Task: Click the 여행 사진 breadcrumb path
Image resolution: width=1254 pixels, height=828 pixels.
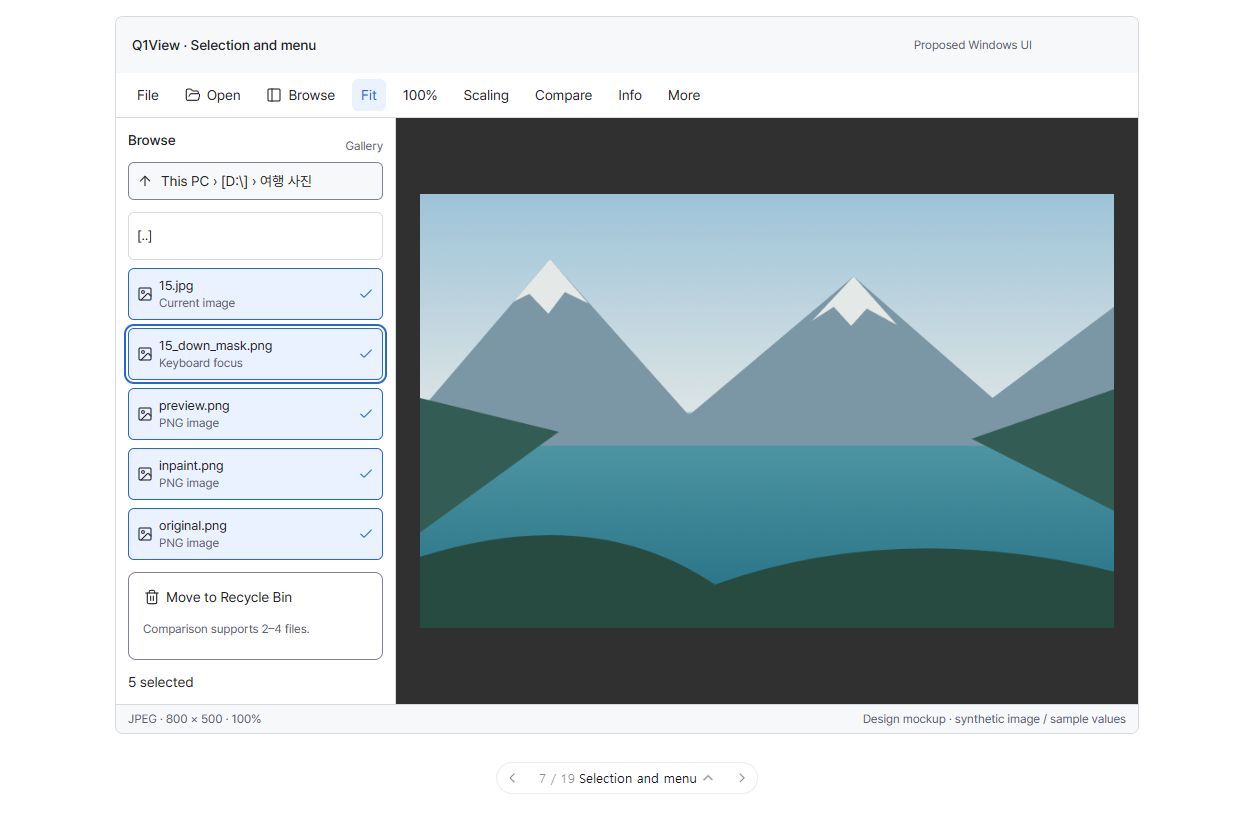Action: [x=286, y=181]
